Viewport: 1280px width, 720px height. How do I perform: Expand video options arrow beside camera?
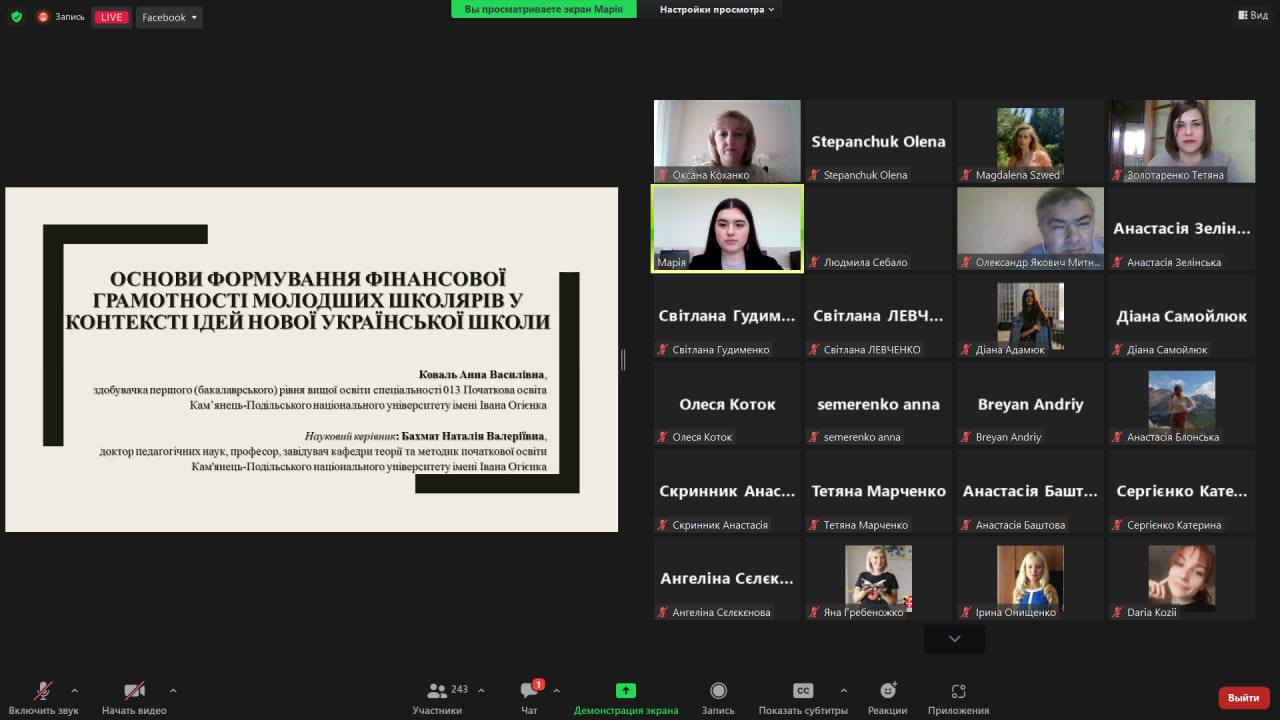coord(173,690)
